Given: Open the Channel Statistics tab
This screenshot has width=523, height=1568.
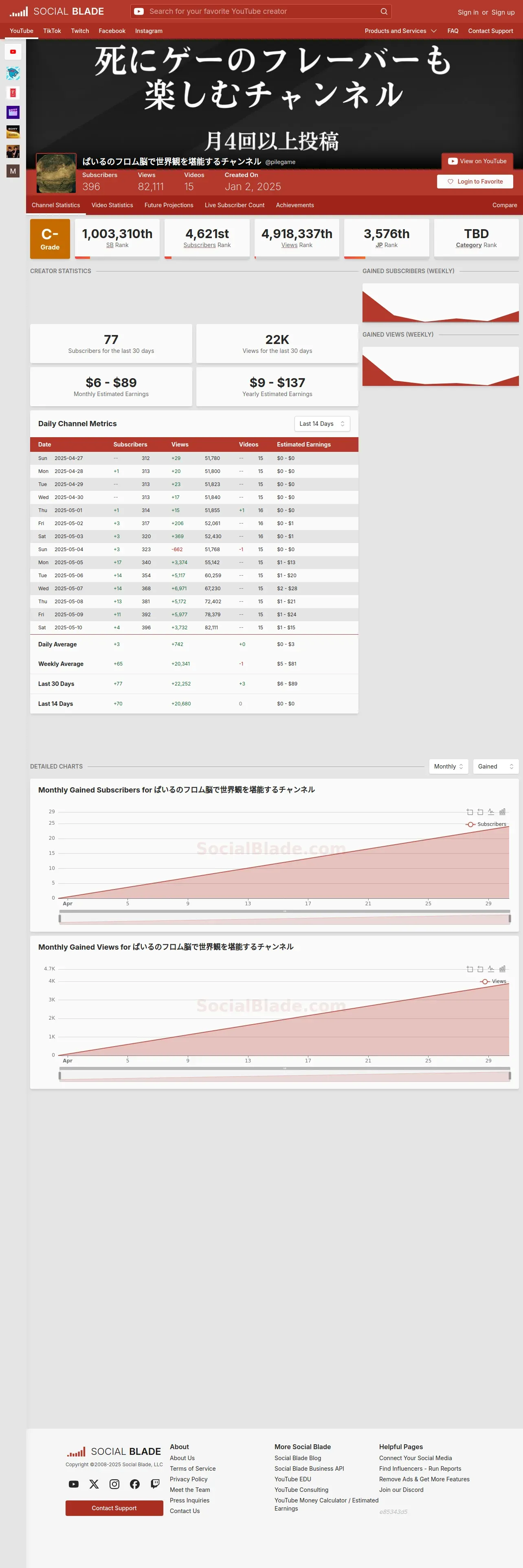Looking at the screenshot, I should [55, 205].
